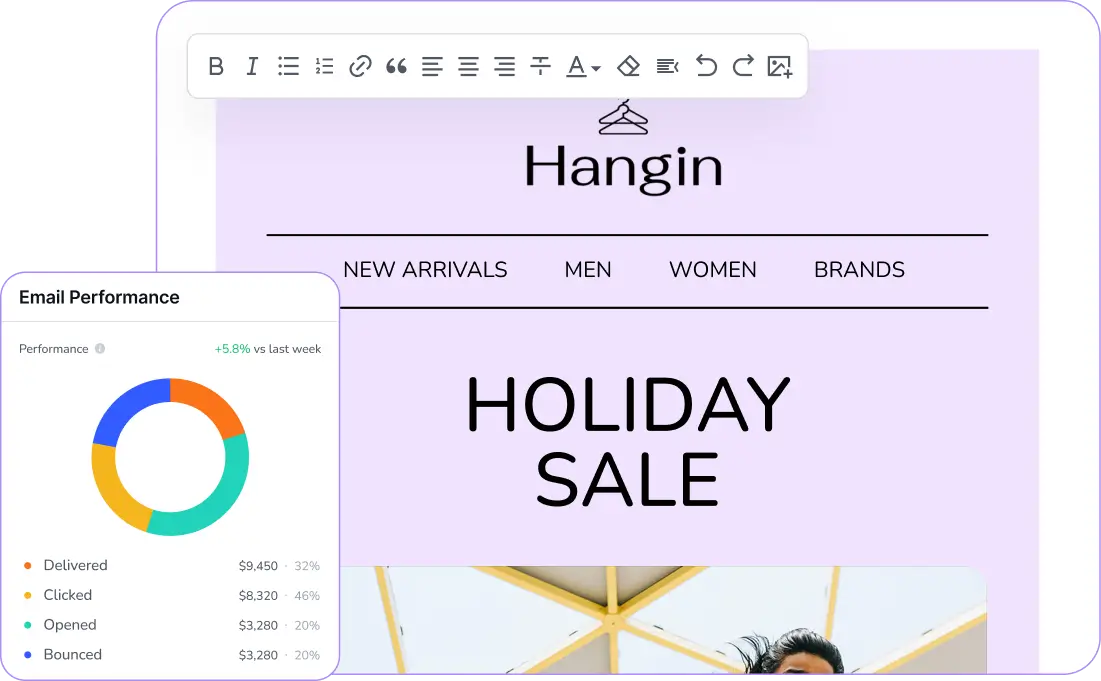This screenshot has width=1101, height=681.
Task: Select the Bounced legend row
Action: [172, 654]
